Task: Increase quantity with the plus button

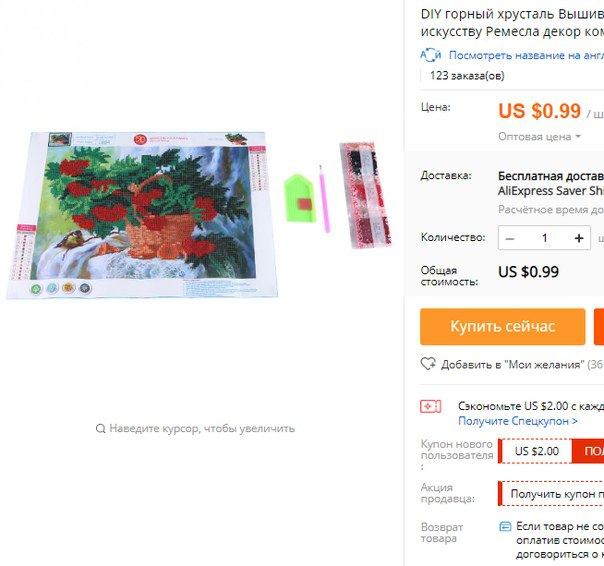Action: click(x=579, y=238)
